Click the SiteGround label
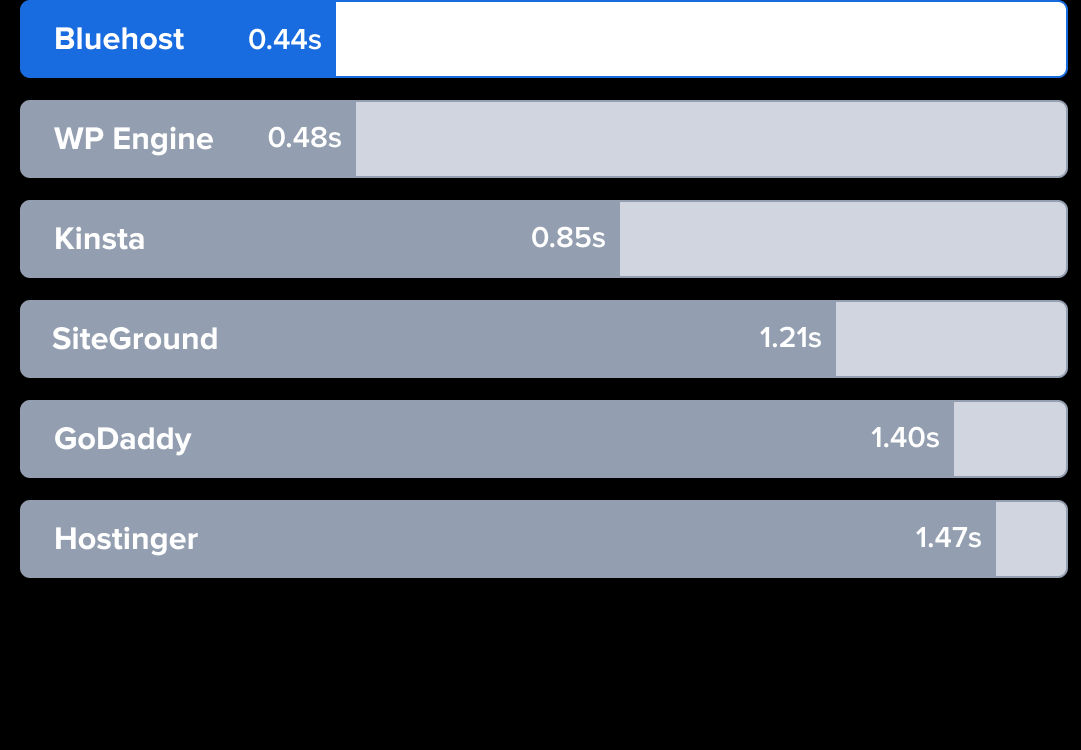1081x750 pixels. click(135, 339)
